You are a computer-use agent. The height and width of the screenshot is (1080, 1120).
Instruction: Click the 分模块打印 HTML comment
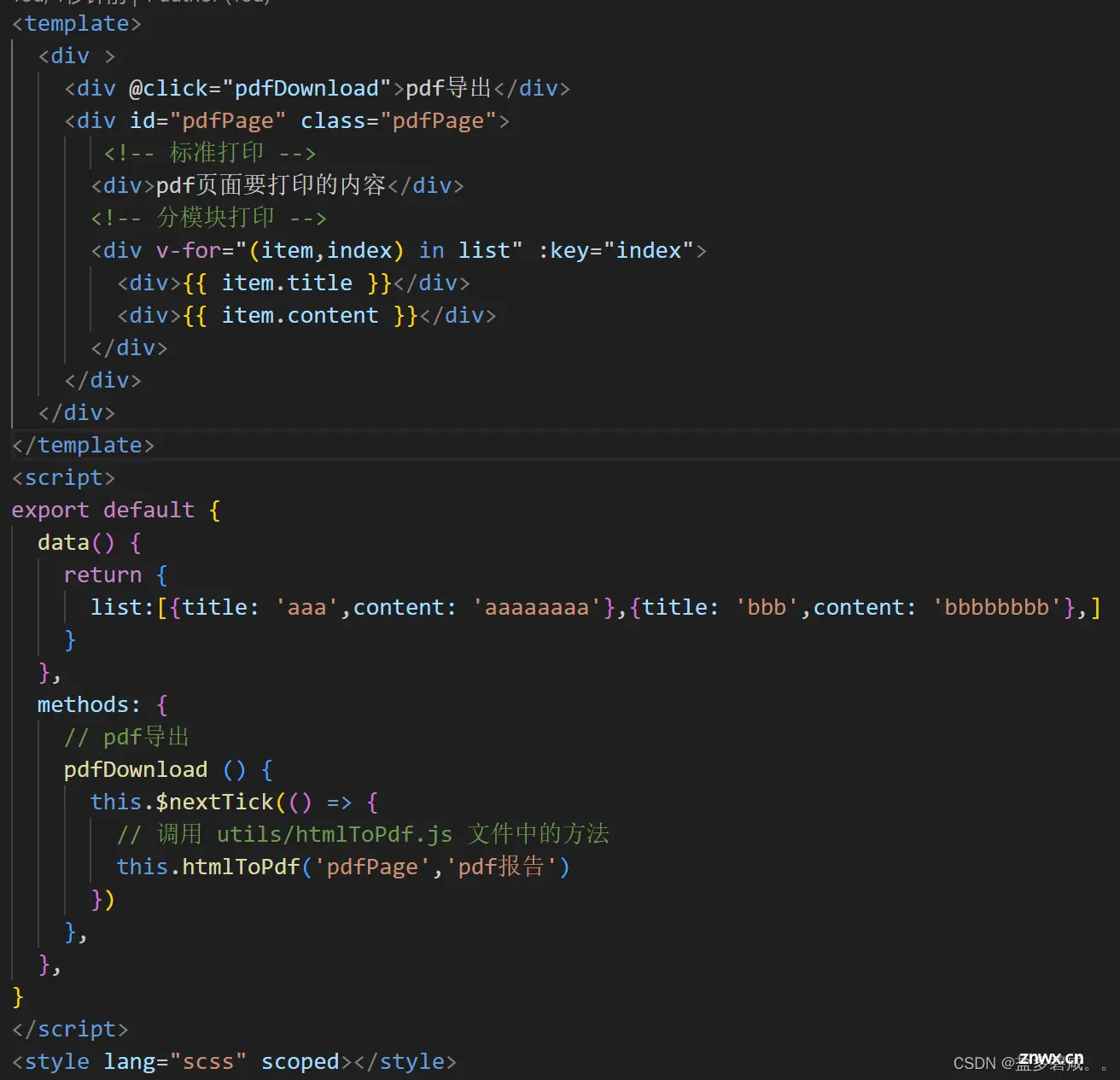(208, 219)
